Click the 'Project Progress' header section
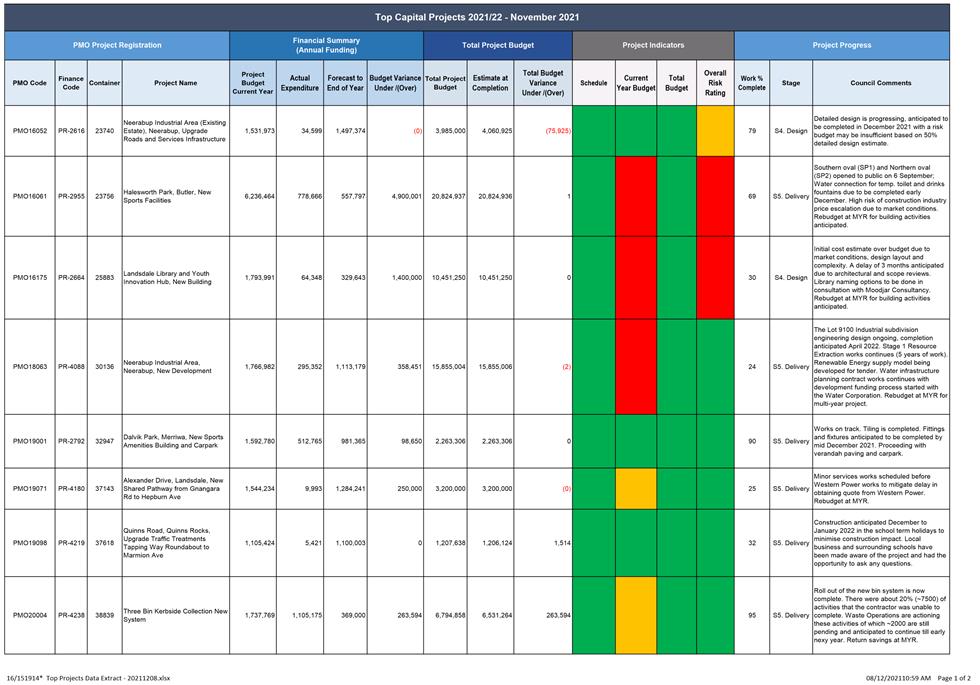The width and height of the screenshot is (980, 685). tap(841, 45)
